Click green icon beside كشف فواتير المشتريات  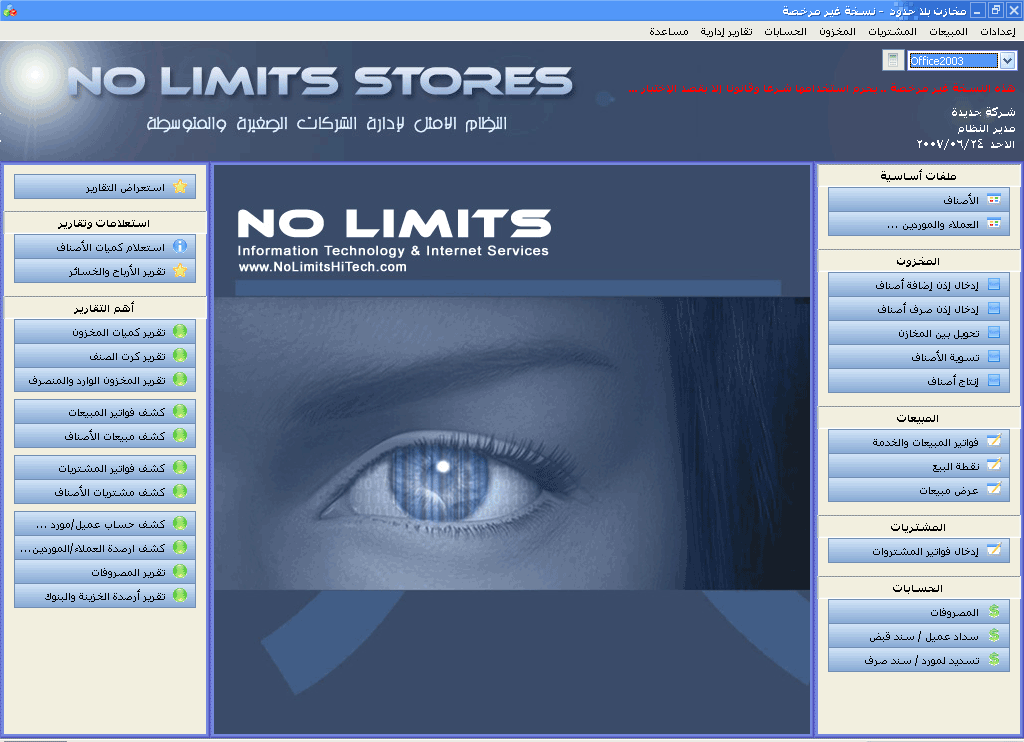point(180,467)
